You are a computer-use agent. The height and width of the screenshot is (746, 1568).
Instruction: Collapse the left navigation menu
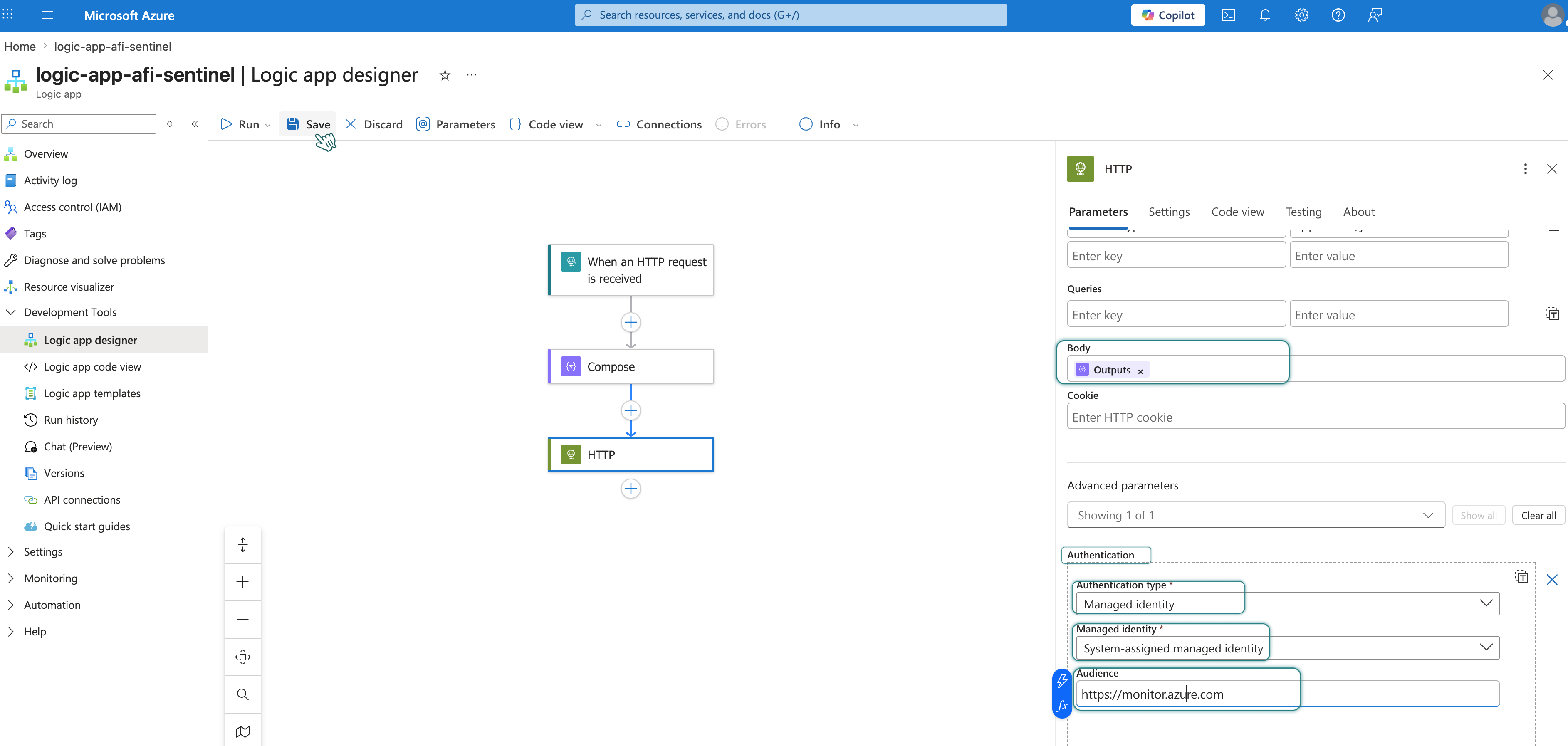point(195,124)
